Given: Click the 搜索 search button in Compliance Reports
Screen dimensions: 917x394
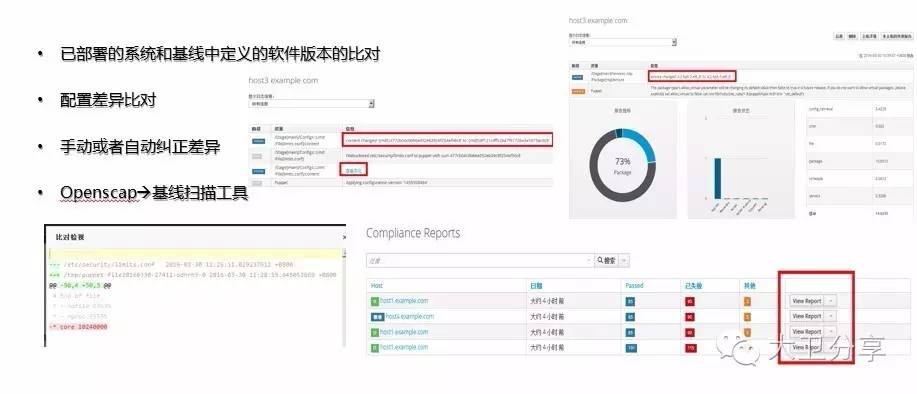Looking at the screenshot, I should [x=606, y=260].
